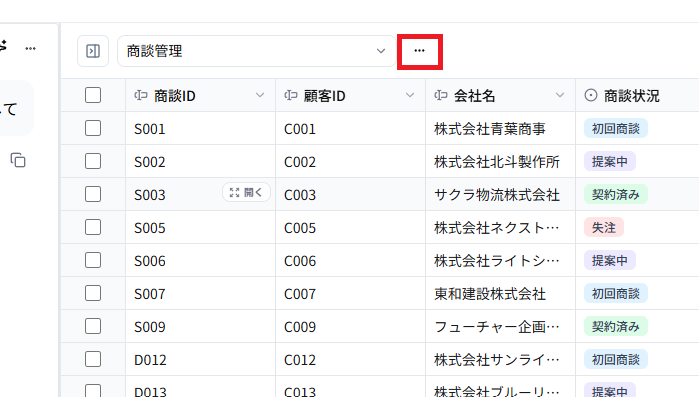Viewport: 699px width, 397px height.
Task: Click the 株式会社青葉商事 cell
Action: tap(501, 128)
